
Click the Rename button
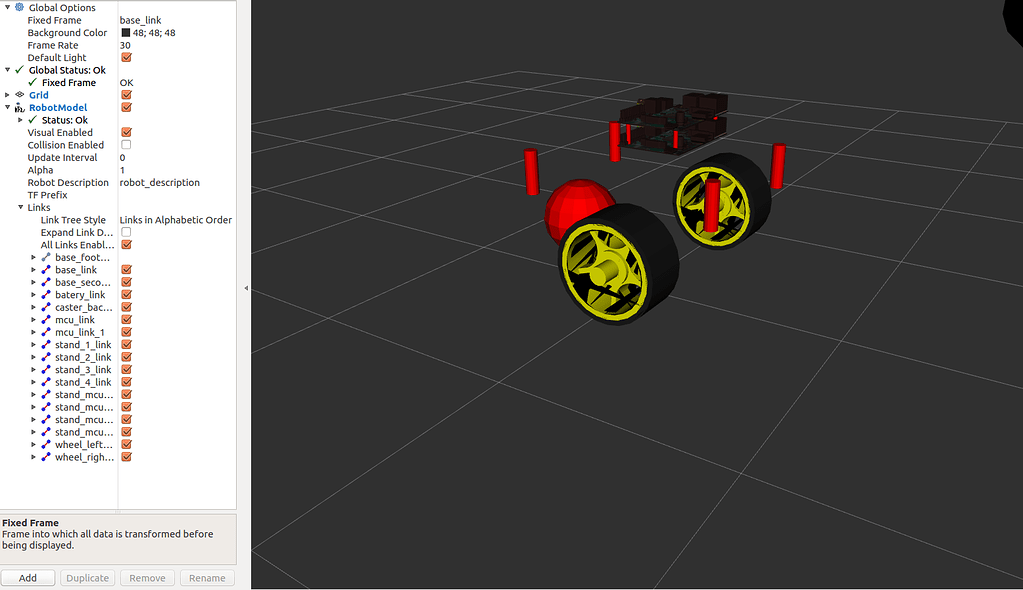207,577
